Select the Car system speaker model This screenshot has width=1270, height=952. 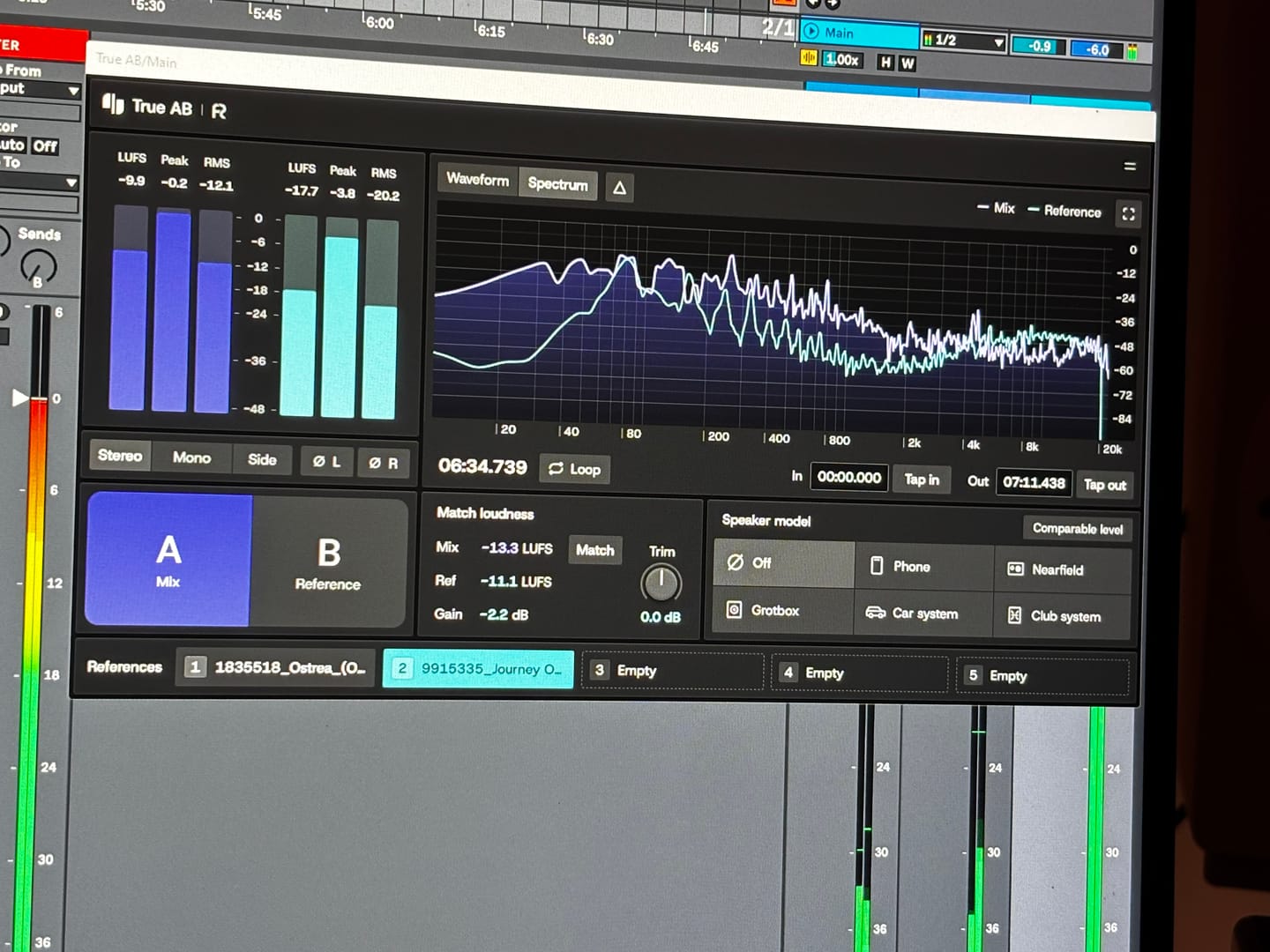(x=923, y=614)
